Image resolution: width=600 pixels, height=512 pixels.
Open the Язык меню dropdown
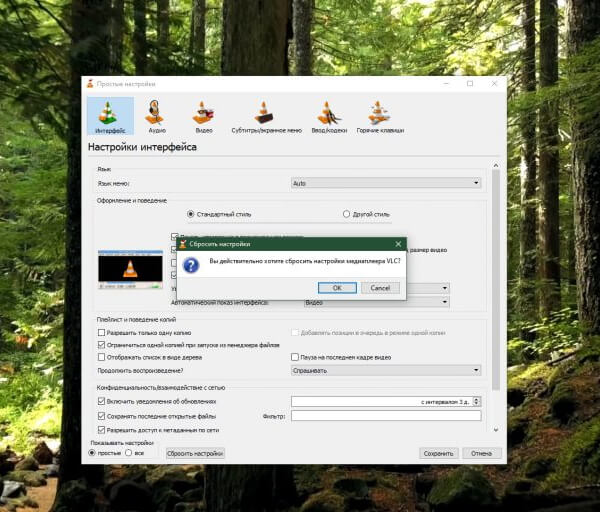[386, 183]
